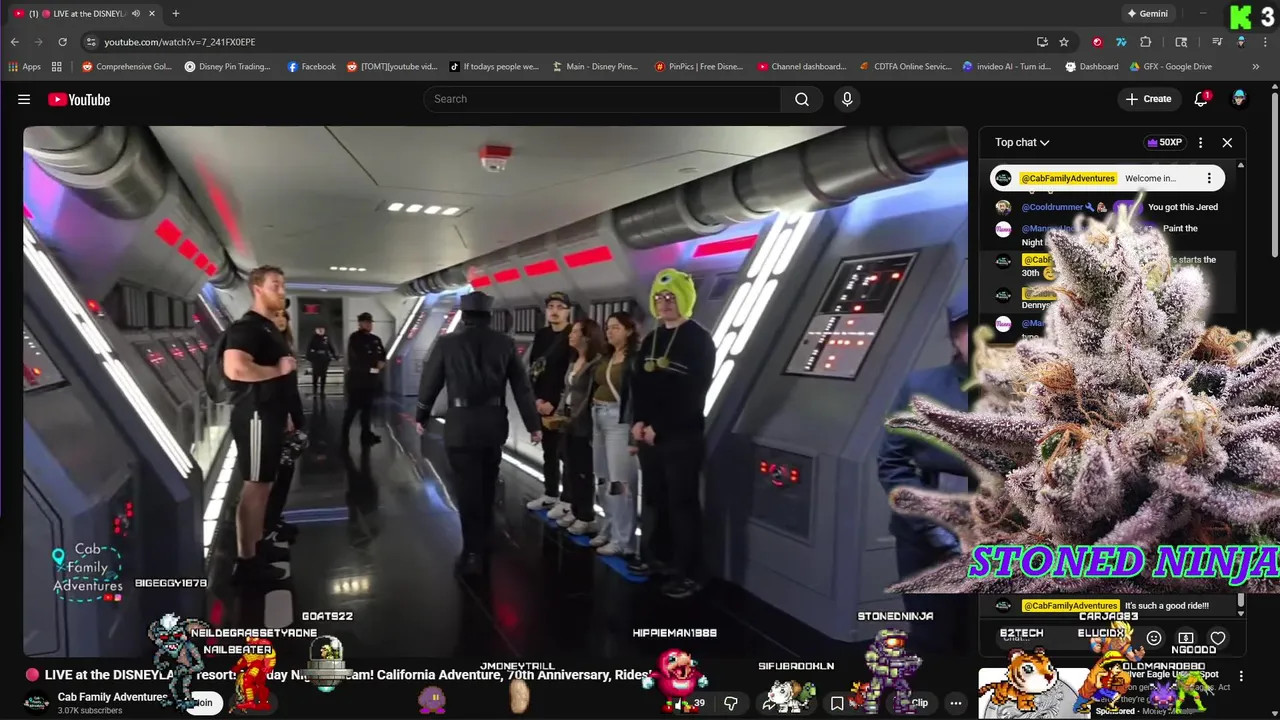Image resolution: width=1280 pixels, height=720 pixels.
Task: Close the LIVE at the DISNEYLAND tab
Action: pyautogui.click(x=152, y=14)
